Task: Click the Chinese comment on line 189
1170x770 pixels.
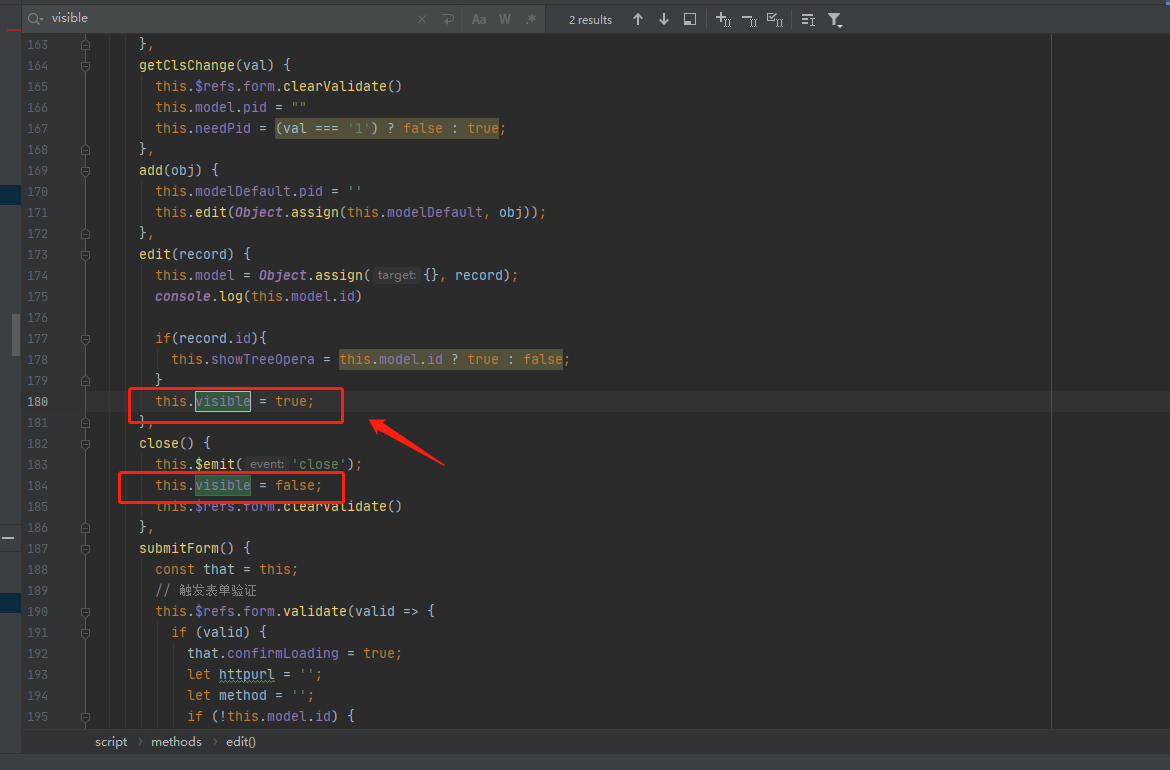Action: coord(206,591)
